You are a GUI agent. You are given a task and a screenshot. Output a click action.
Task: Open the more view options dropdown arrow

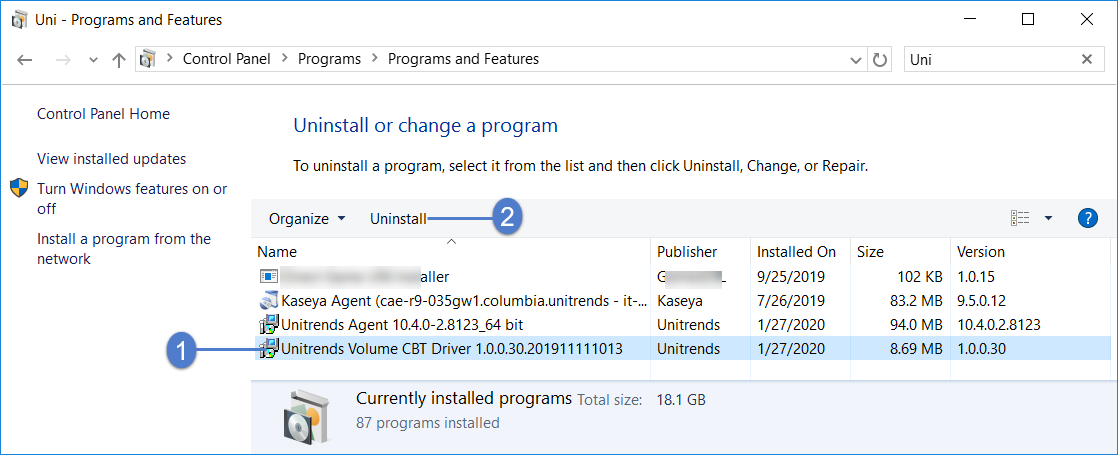(x=1048, y=218)
